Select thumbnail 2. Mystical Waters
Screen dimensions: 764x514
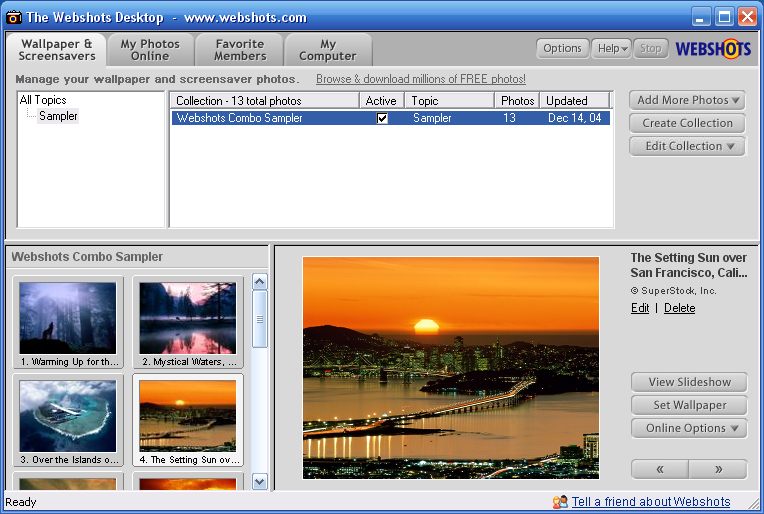pos(188,323)
